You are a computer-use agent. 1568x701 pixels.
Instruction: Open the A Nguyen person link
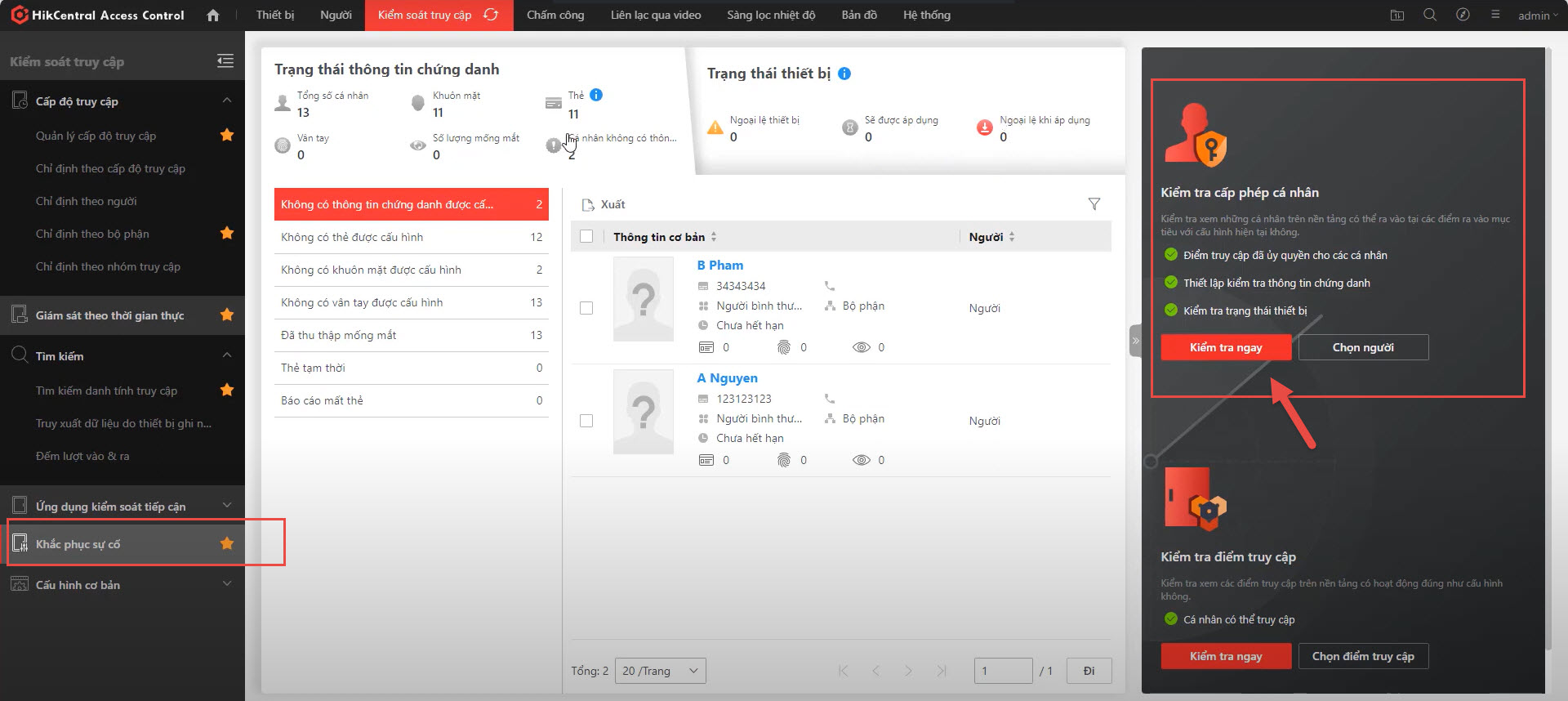(727, 378)
